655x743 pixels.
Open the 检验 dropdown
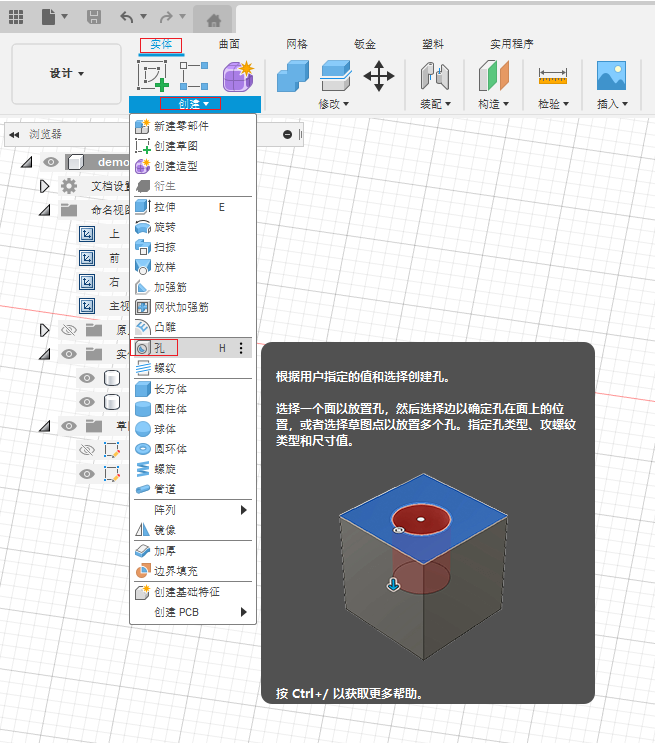(x=553, y=104)
